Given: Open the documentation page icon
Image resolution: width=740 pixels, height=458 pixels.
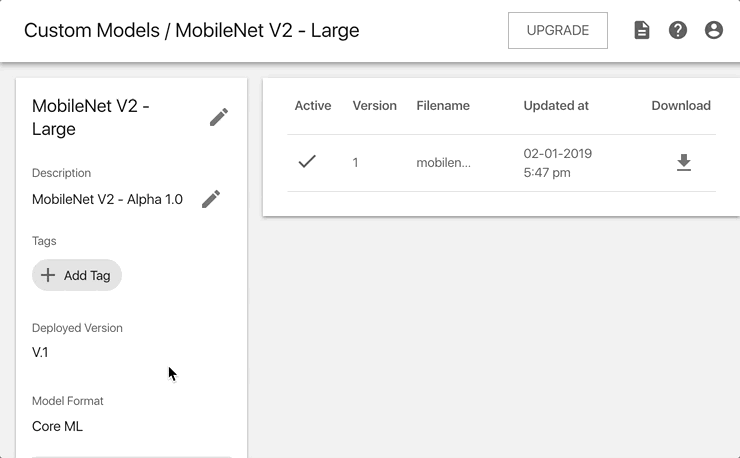Looking at the screenshot, I should pos(642,30).
